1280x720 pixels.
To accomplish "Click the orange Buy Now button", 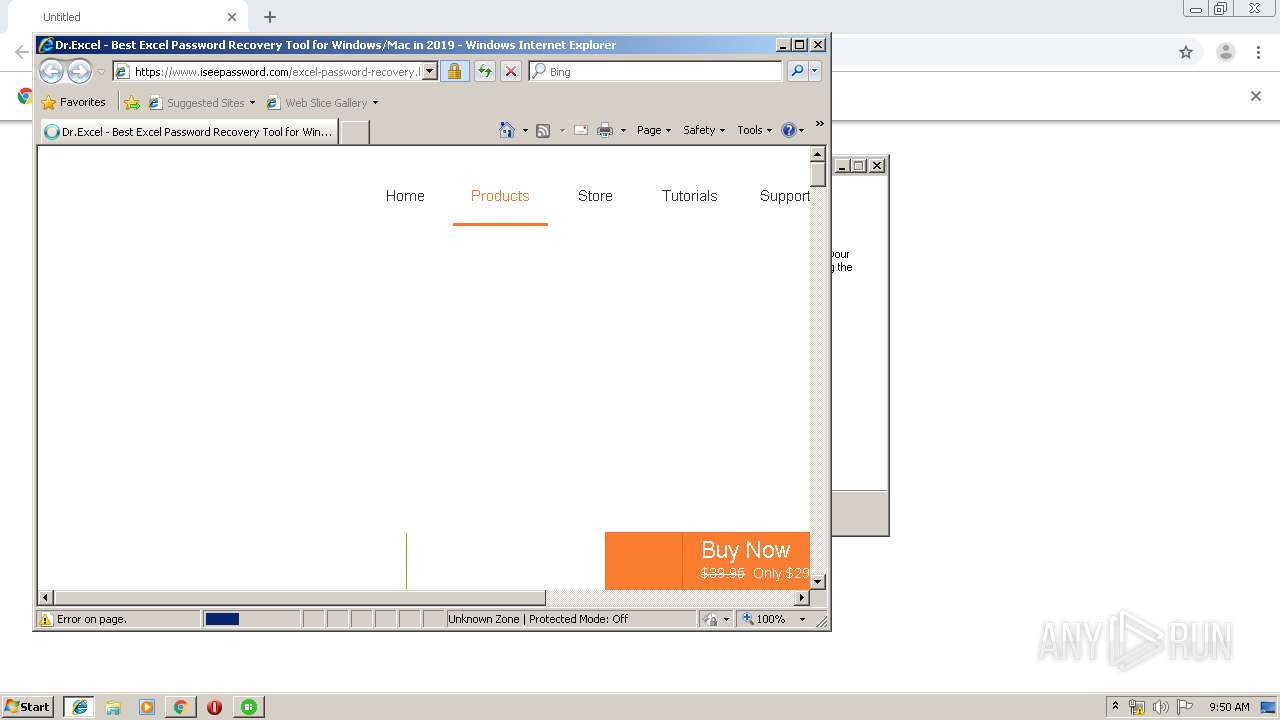I will pos(707,561).
